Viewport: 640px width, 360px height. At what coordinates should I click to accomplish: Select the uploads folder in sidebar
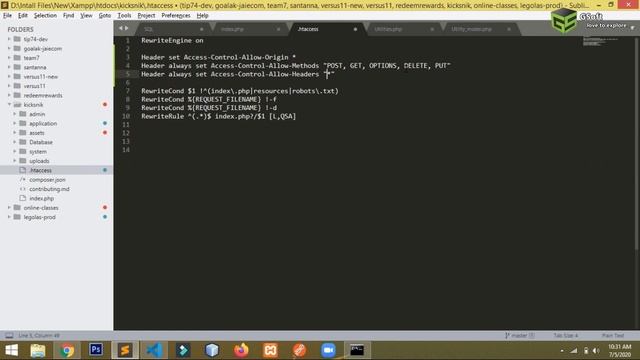click(x=39, y=161)
